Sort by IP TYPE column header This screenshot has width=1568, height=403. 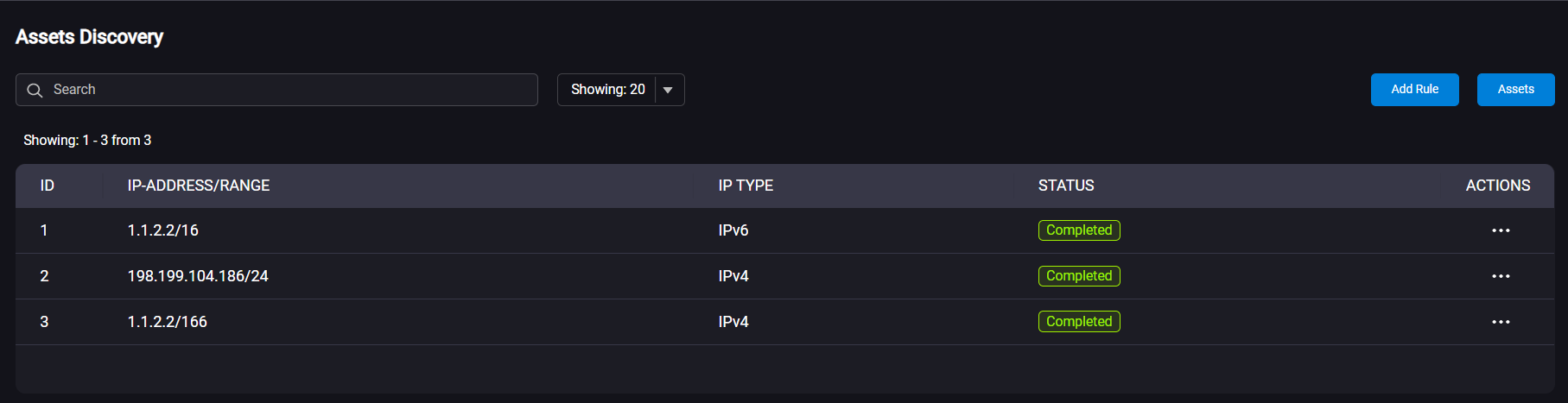[x=746, y=186]
